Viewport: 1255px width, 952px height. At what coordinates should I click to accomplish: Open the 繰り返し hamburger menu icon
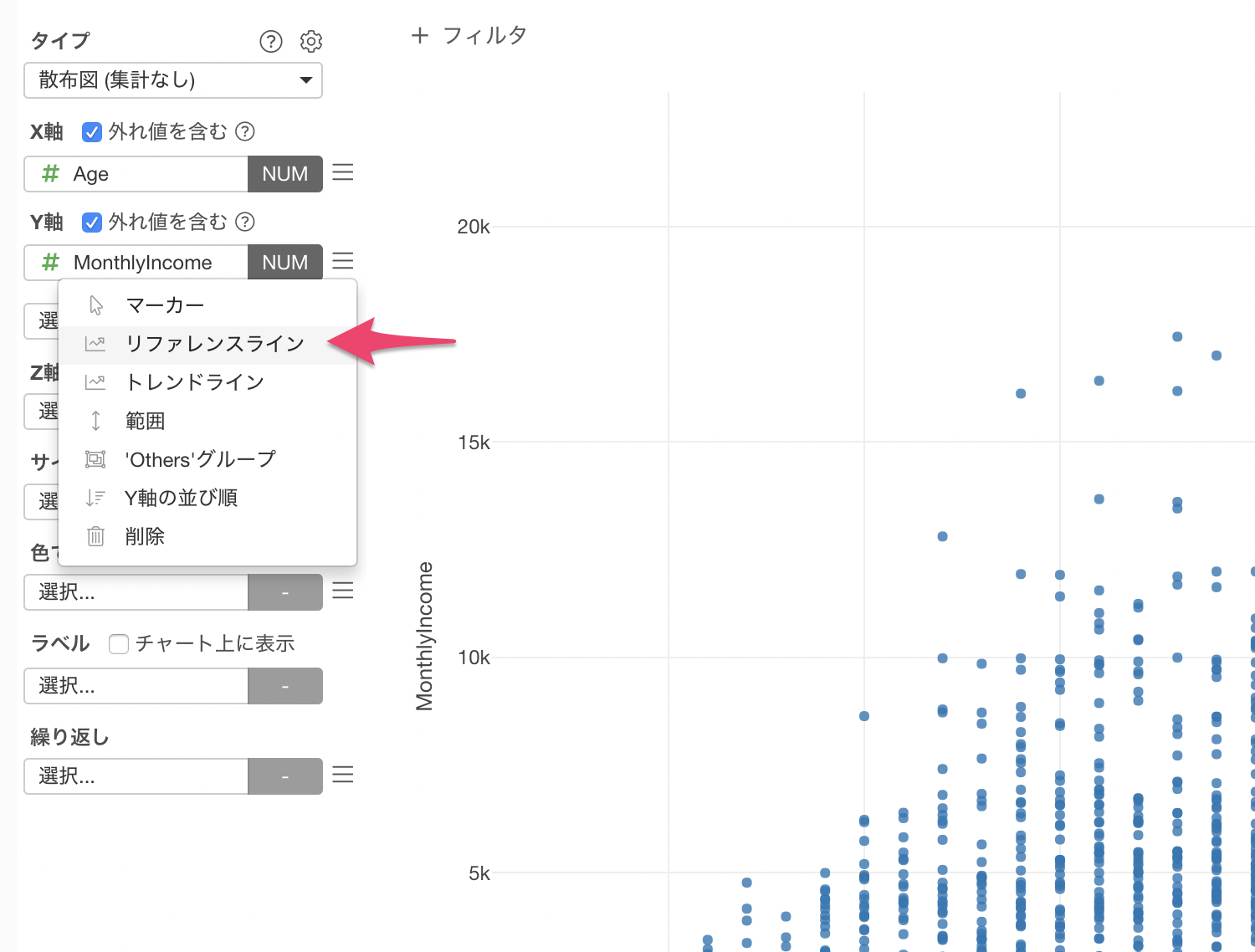click(343, 775)
